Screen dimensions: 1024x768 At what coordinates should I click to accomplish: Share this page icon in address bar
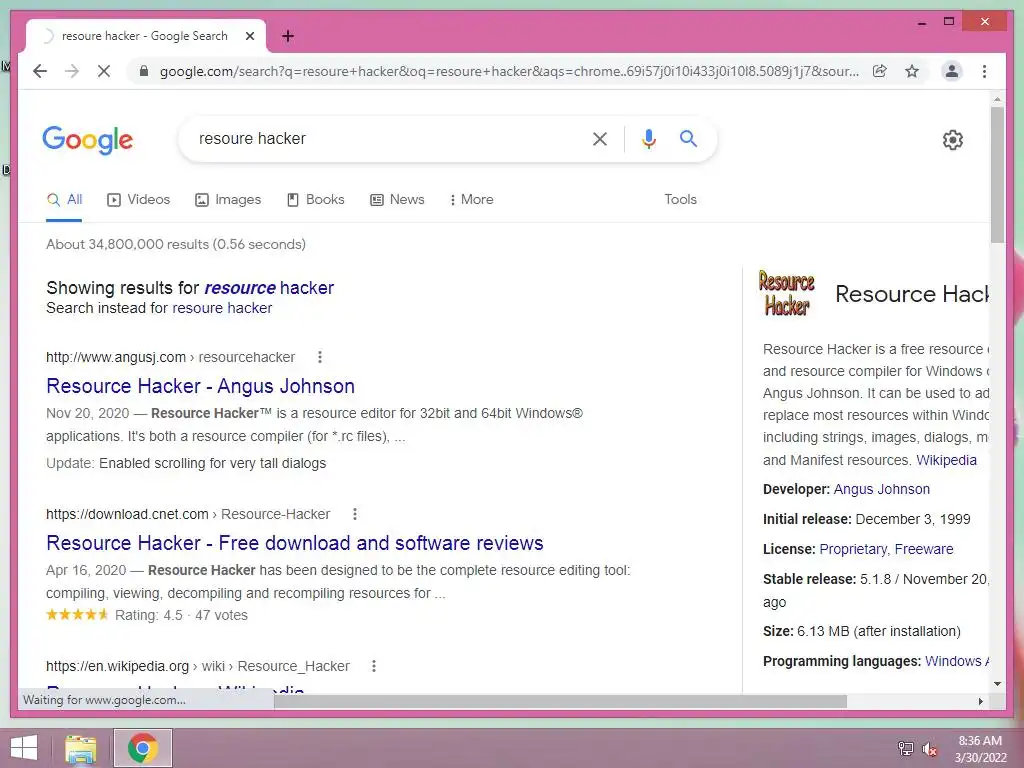(x=880, y=71)
